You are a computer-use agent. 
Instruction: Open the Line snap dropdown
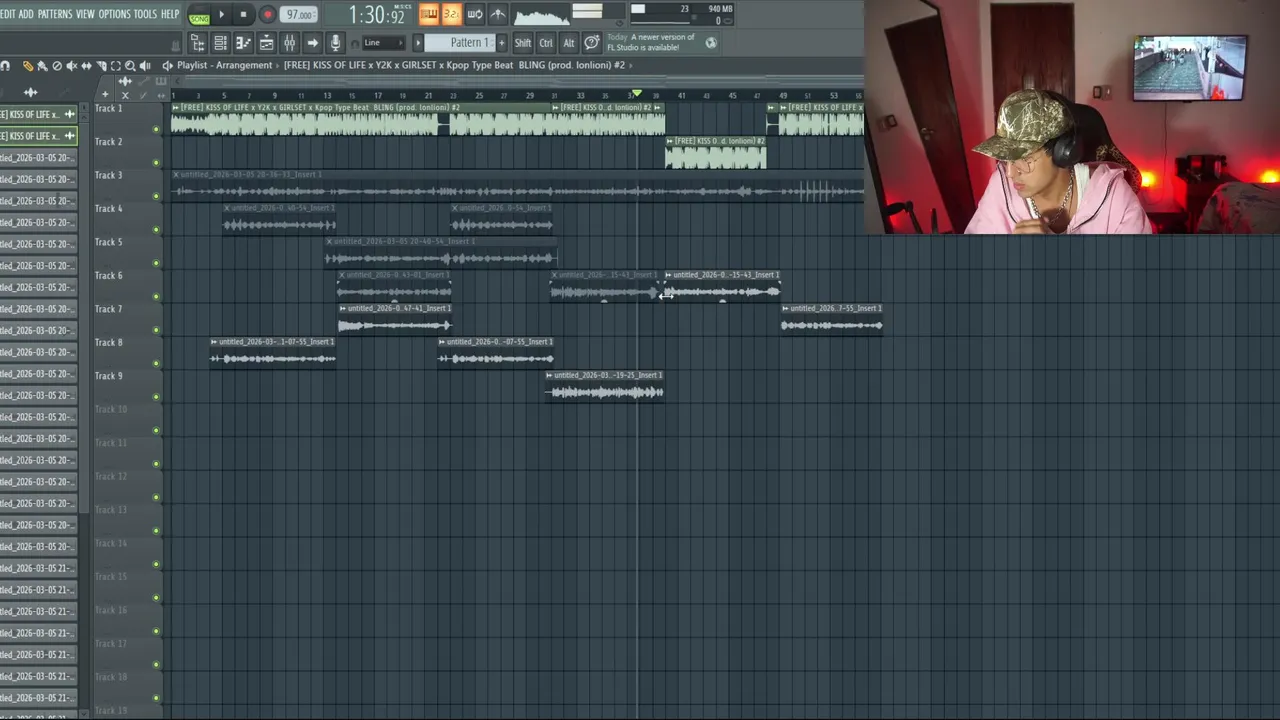[383, 43]
